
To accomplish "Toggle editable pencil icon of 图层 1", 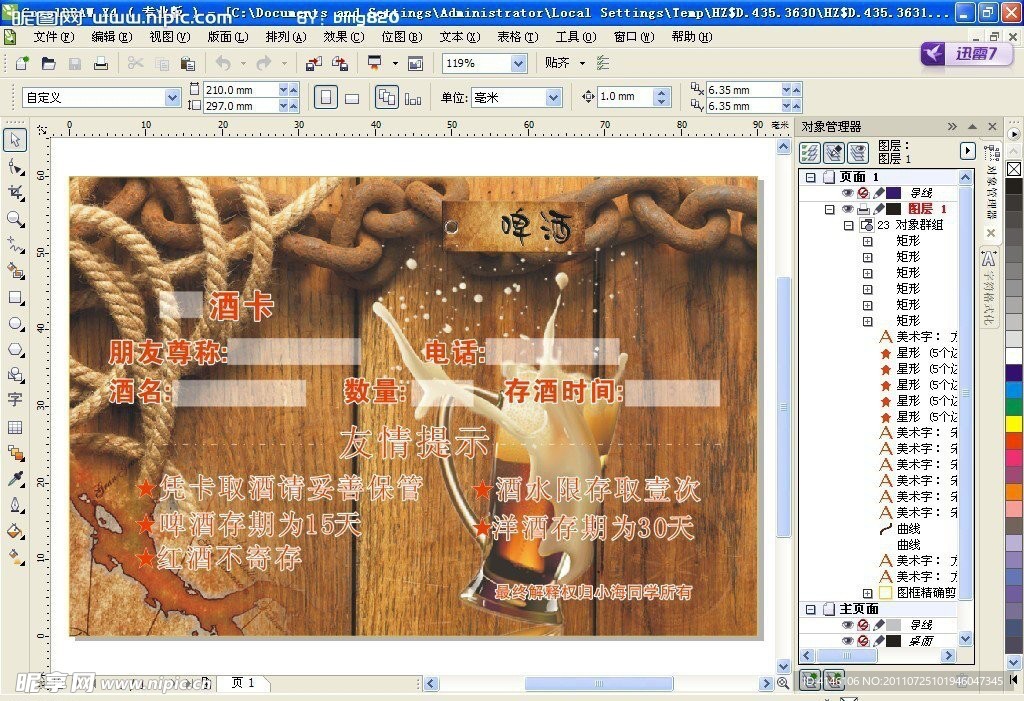I will pos(878,209).
